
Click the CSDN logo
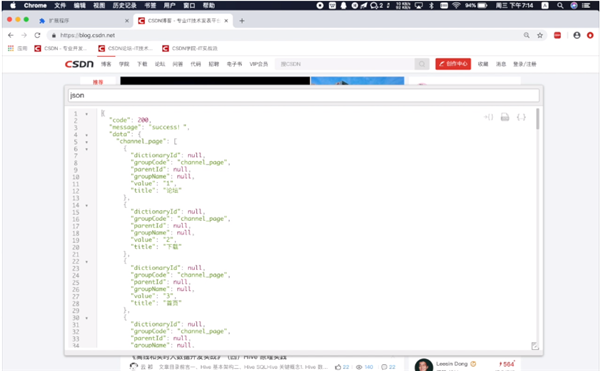tap(79, 64)
